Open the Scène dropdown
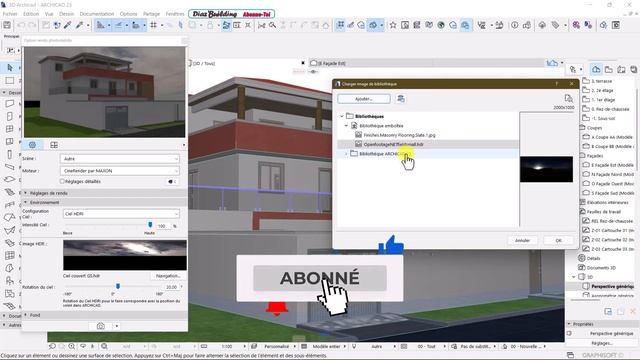 click(x=120, y=158)
